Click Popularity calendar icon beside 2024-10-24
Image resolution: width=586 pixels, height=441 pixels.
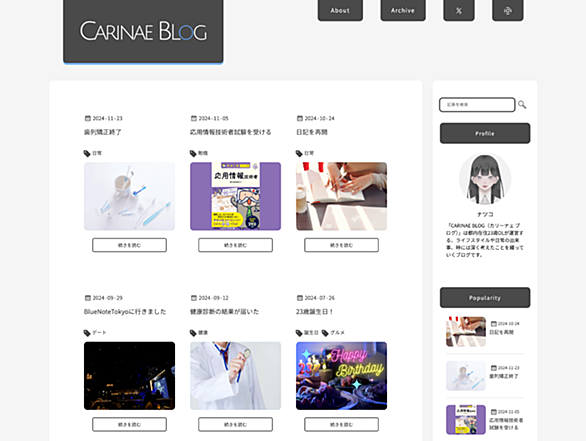click(493, 324)
